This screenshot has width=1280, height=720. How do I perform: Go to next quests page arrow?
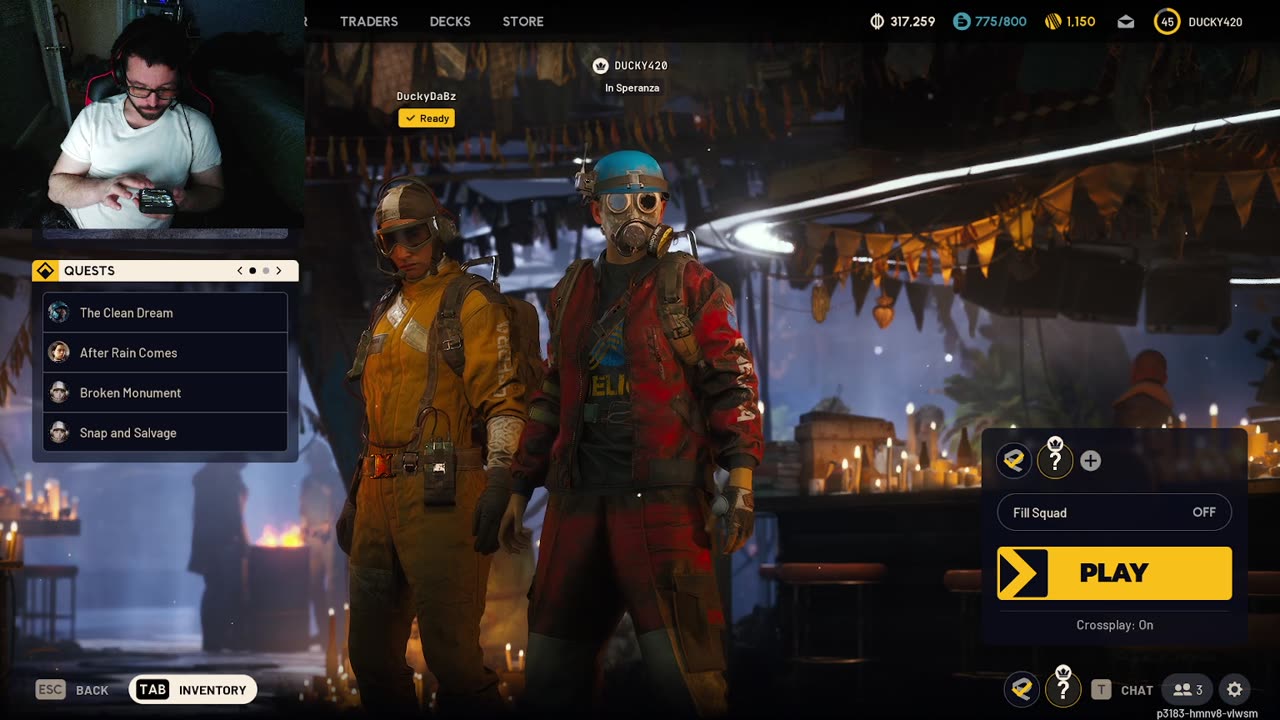tap(279, 271)
